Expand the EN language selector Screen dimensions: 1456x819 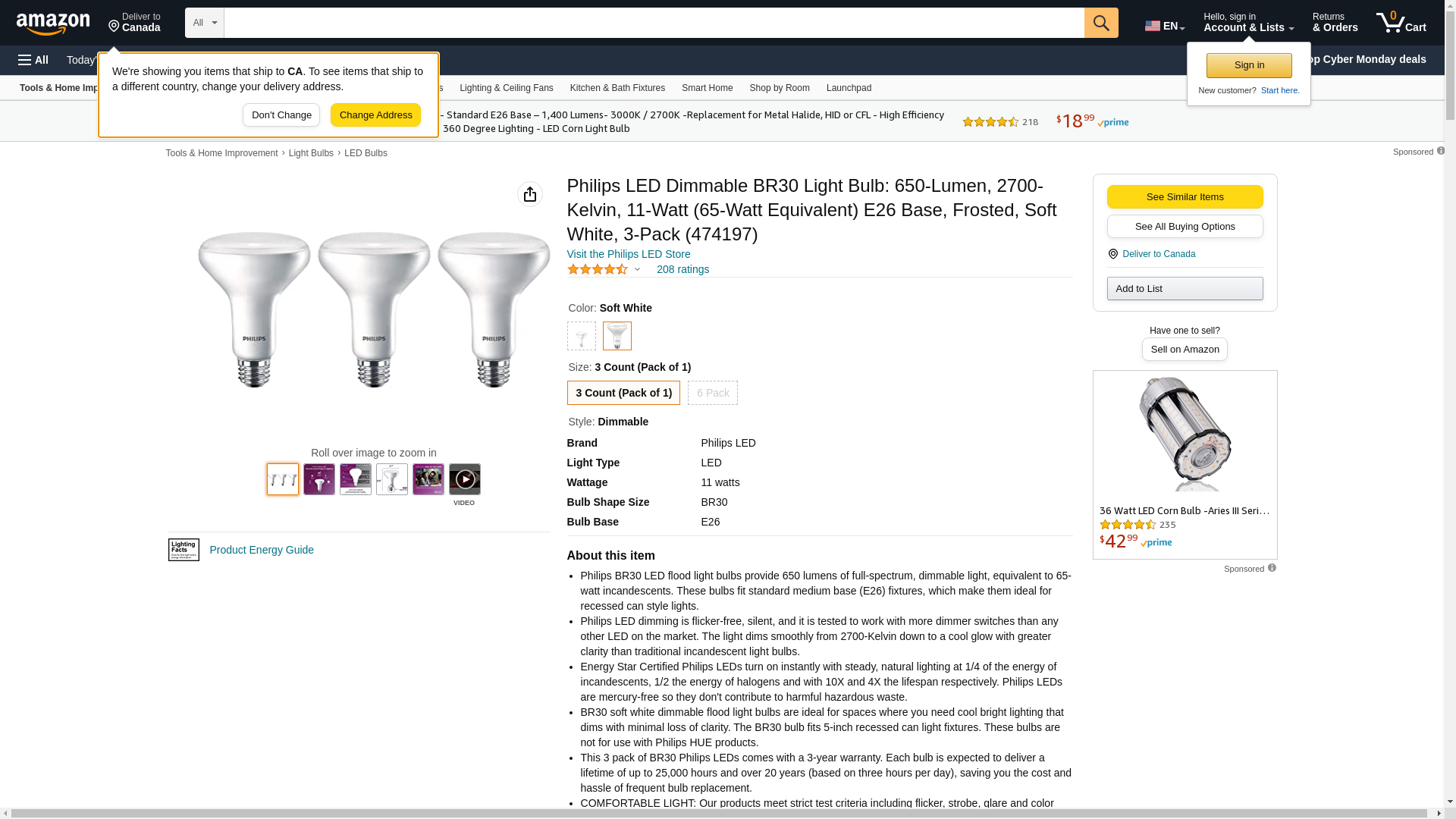click(x=1165, y=26)
